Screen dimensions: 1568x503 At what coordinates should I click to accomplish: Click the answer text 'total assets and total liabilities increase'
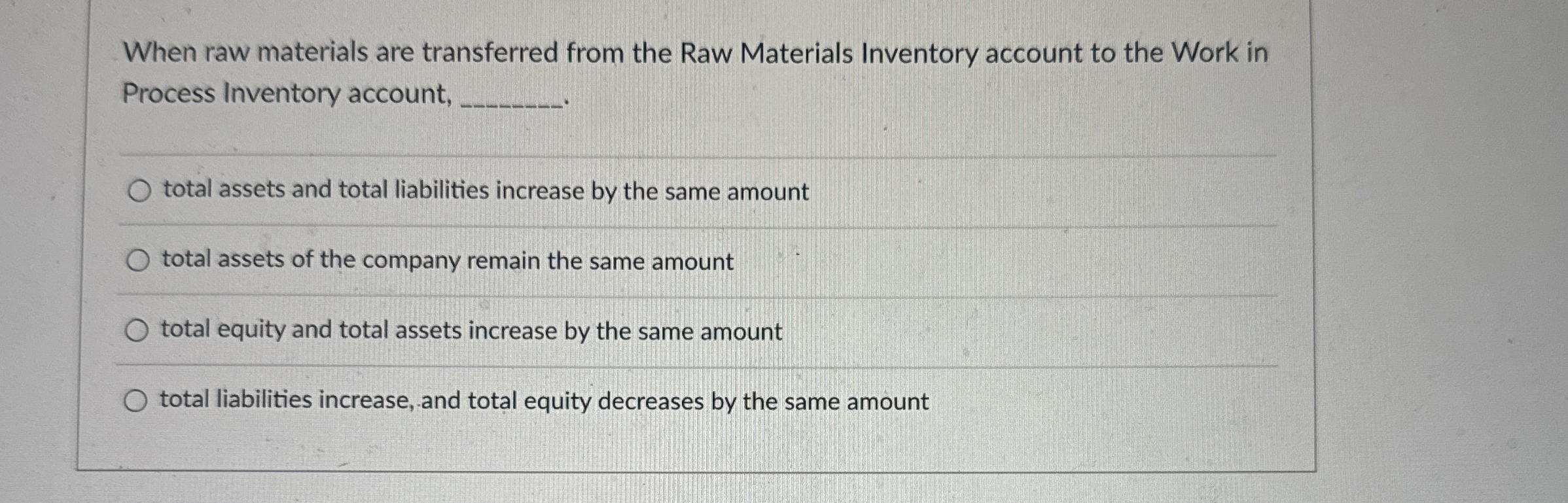click(484, 191)
